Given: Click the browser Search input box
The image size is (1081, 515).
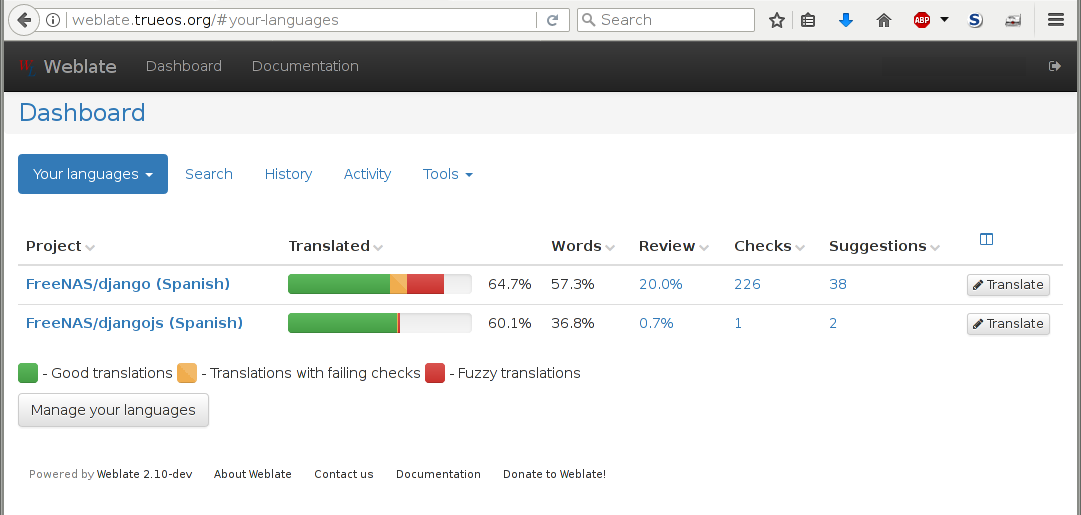Looking at the screenshot, I should [x=666, y=20].
